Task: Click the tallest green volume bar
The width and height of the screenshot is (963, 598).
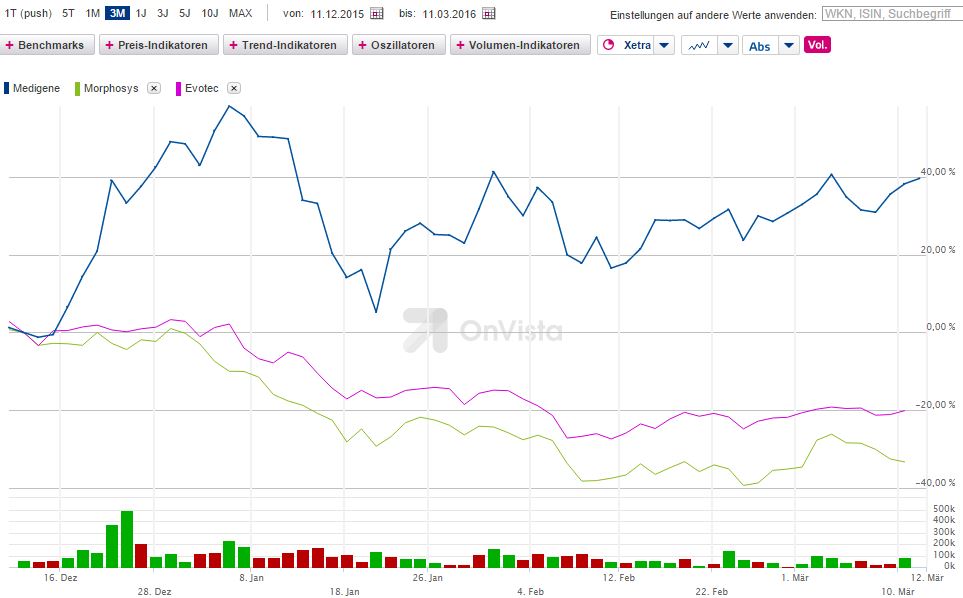Action: pyautogui.click(x=127, y=539)
